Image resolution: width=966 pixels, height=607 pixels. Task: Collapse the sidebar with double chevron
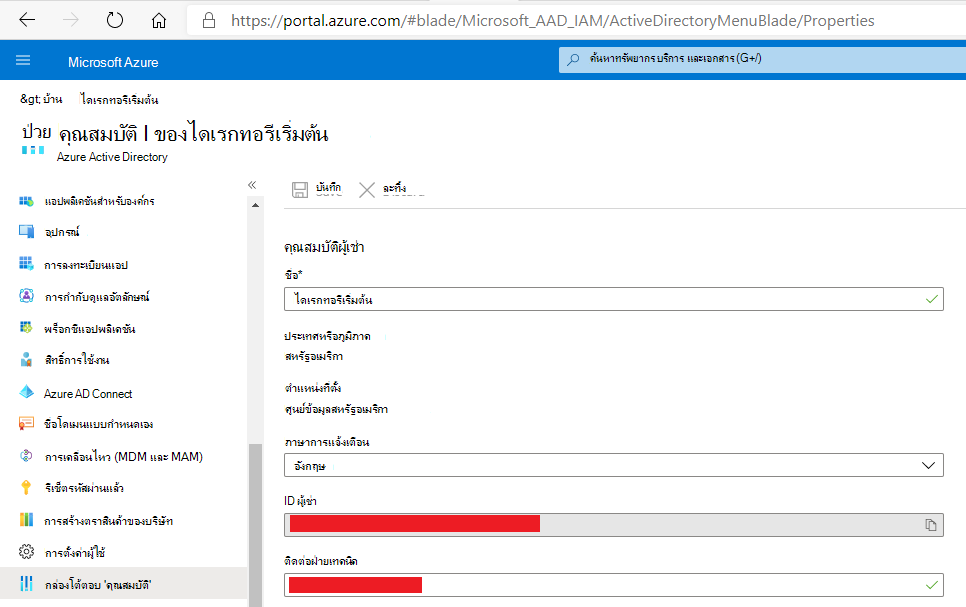(x=252, y=185)
